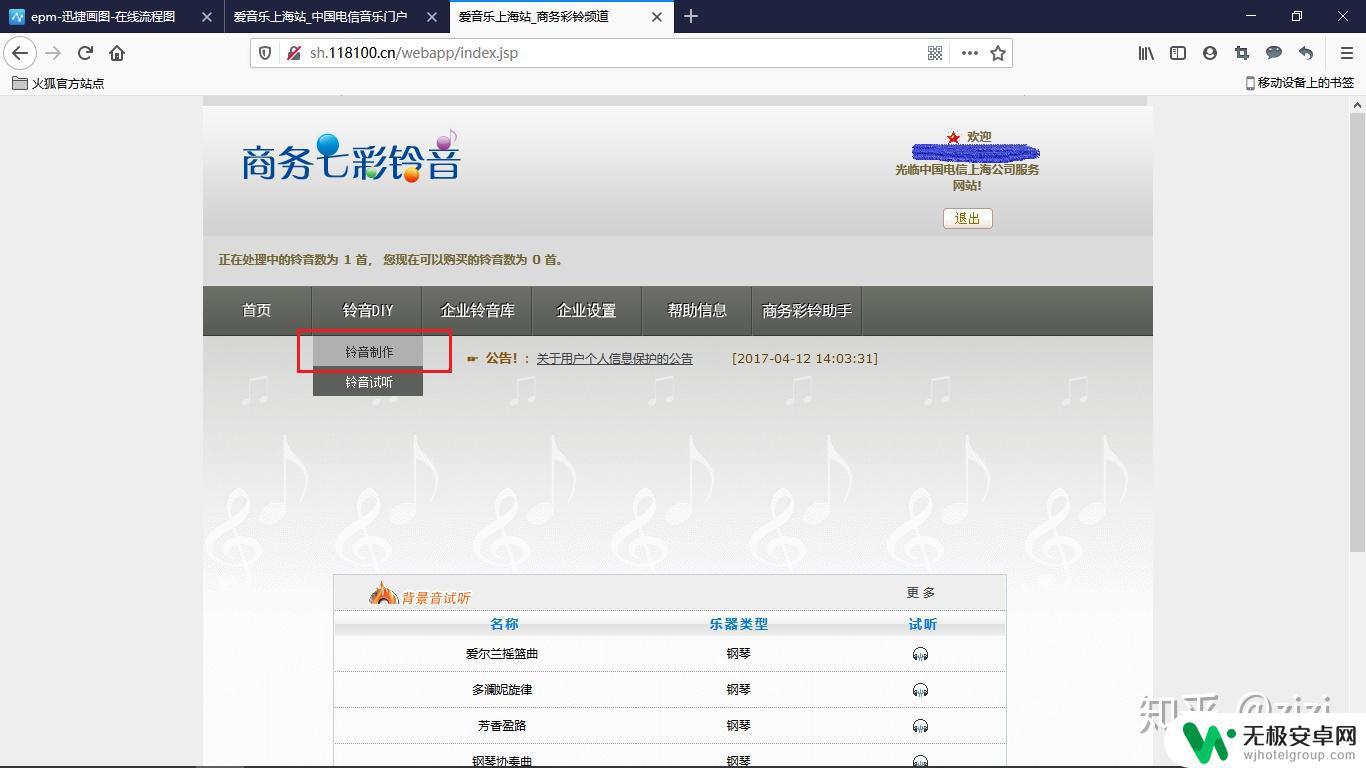
Task: Play headphone preview for 爱尔兰摇篮曲
Action: 920,654
